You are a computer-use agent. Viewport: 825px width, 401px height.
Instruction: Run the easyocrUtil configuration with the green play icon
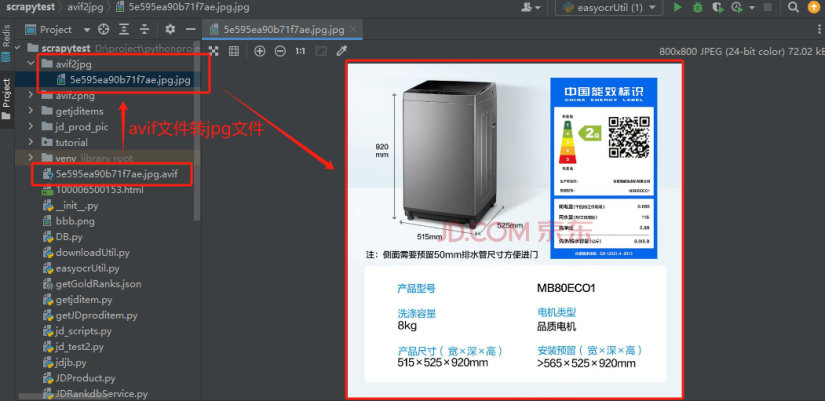pyautogui.click(x=678, y=7)
